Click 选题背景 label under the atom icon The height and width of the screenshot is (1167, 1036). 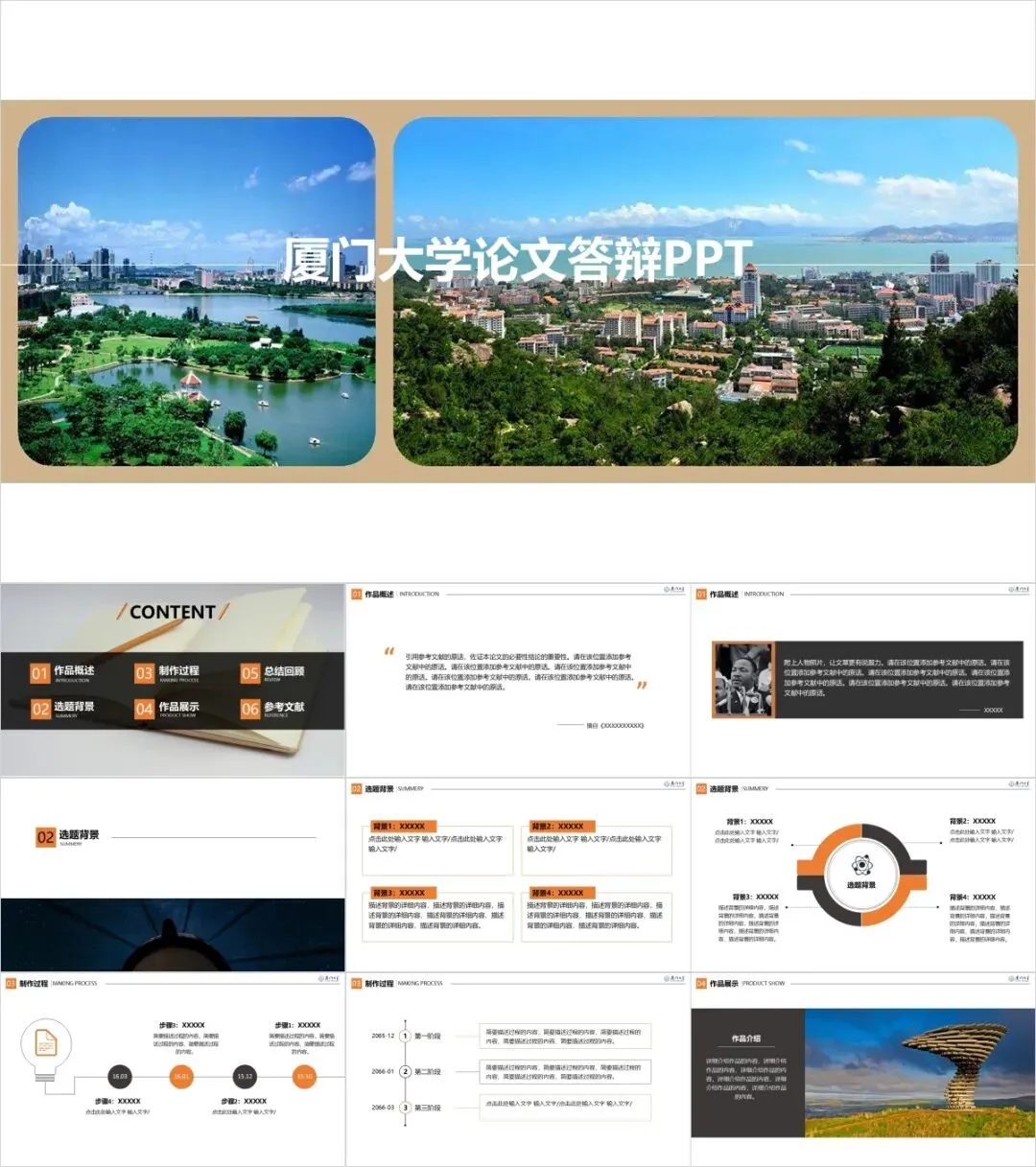click(x=861, y=885)
